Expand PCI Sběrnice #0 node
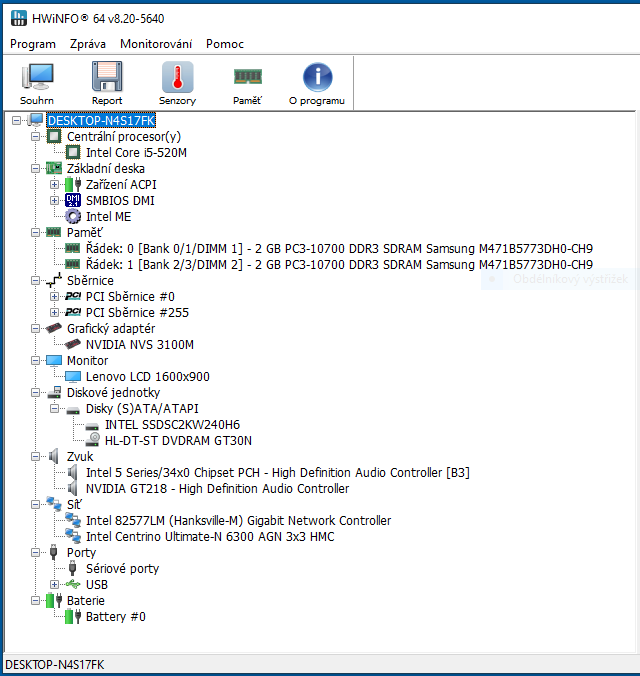The height and width of the screenshot is (676, 640). click(54, 296)
